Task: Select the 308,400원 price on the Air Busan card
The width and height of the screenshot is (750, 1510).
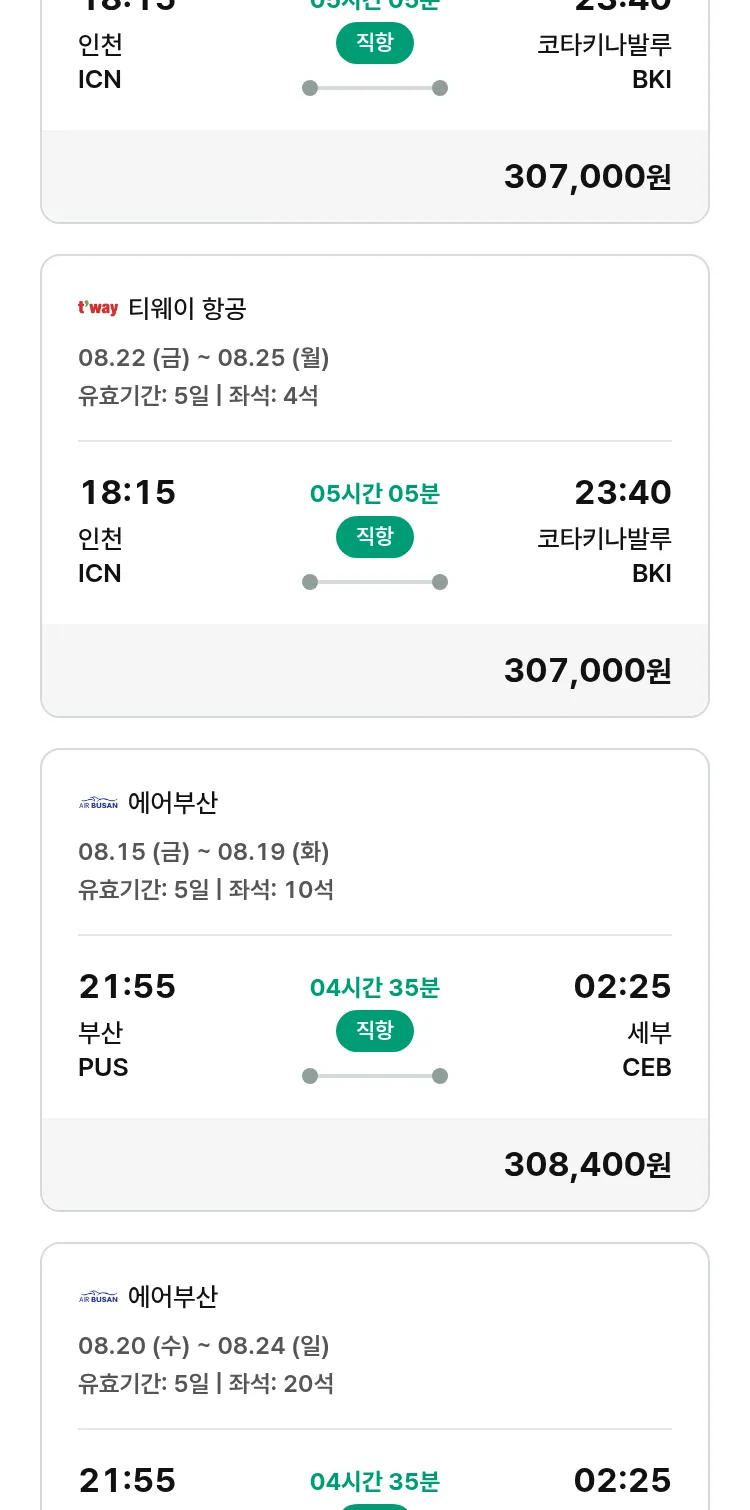Action: pyautogui.click(x=587, y=1164)
